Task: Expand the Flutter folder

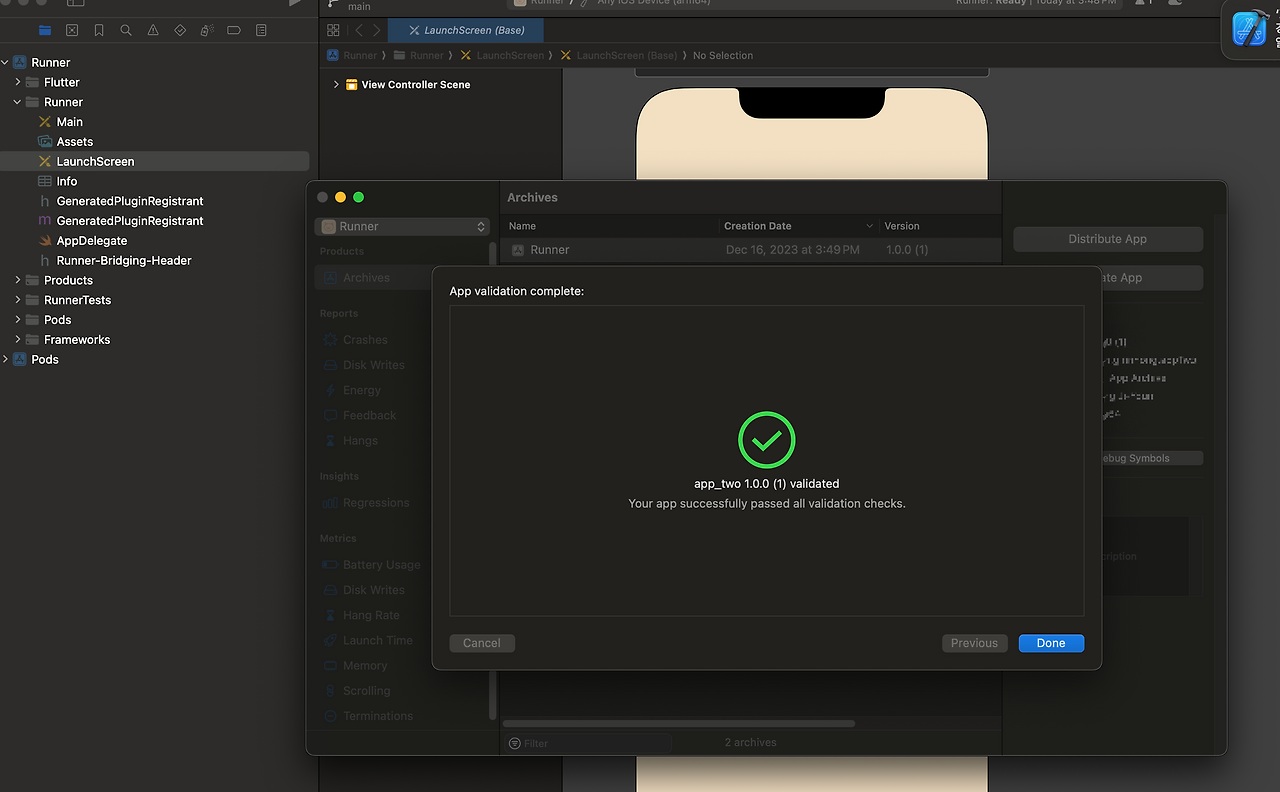Action: pos(18,82)
